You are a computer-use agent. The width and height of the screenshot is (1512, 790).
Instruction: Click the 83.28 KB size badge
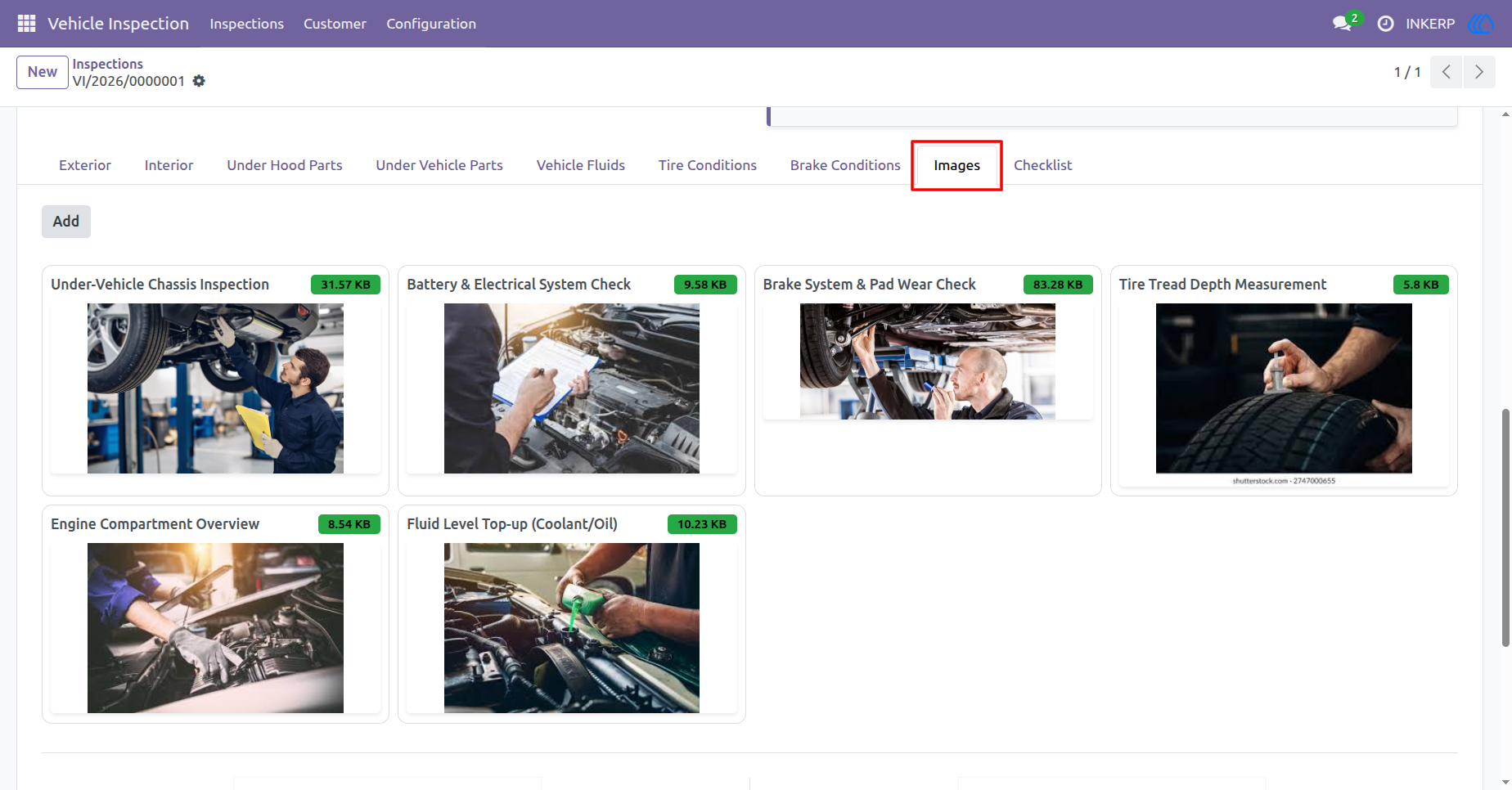click(x=1058, y=285)
